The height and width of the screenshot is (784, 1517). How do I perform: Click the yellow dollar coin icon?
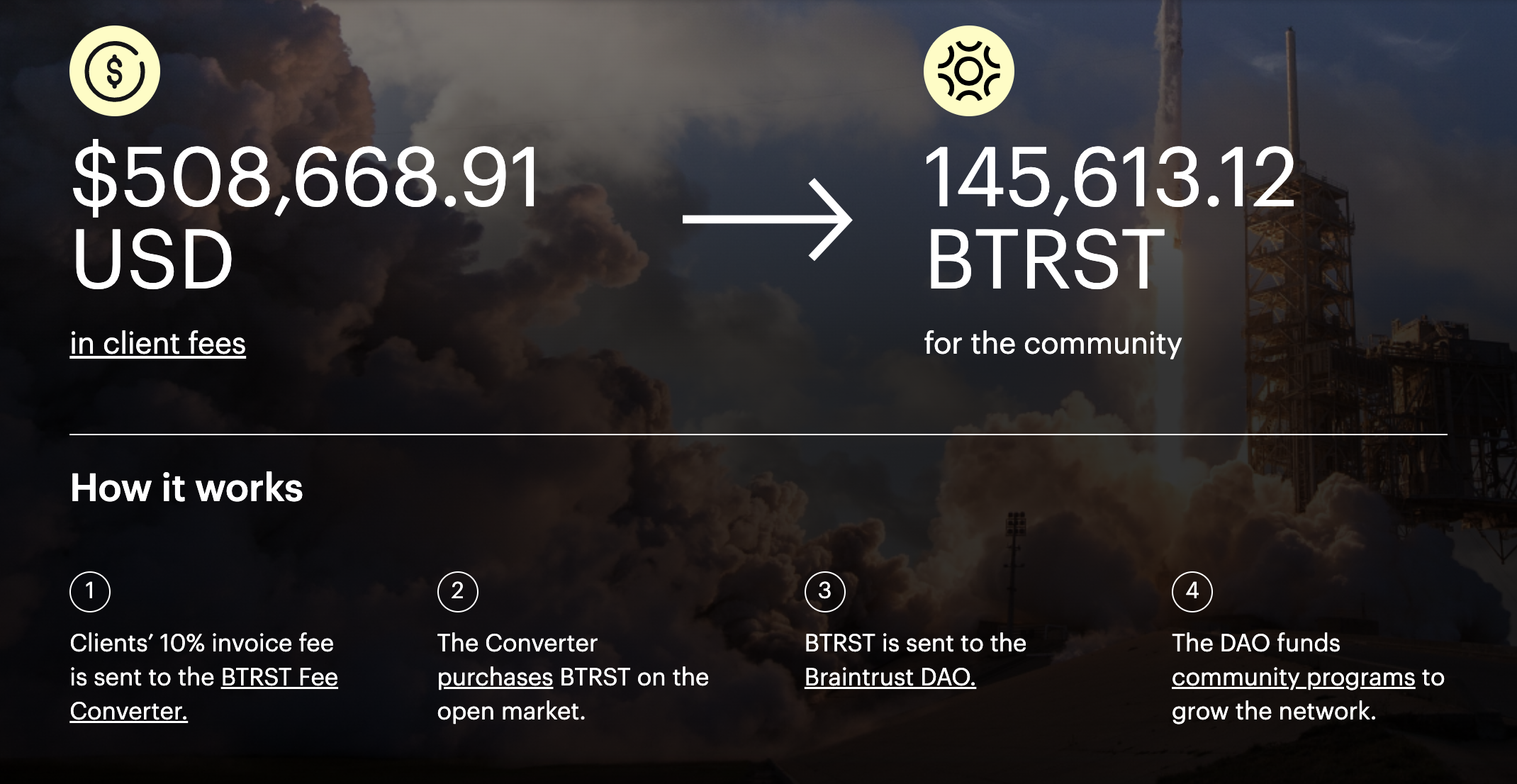click(x=115, y=71)
